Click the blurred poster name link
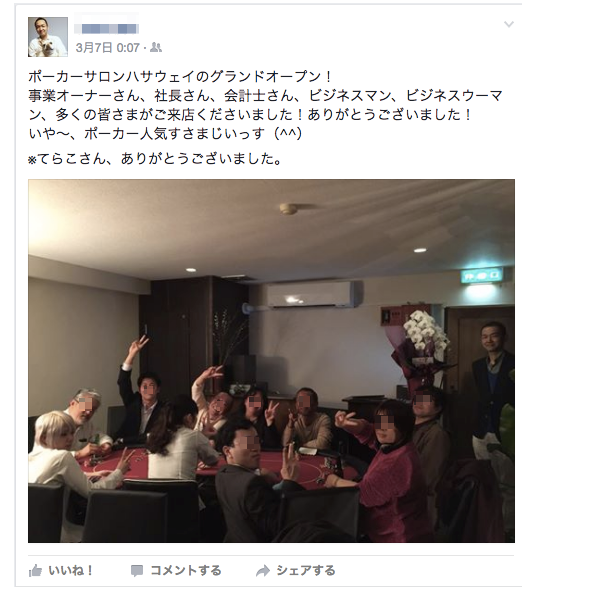 coord(107,27)
